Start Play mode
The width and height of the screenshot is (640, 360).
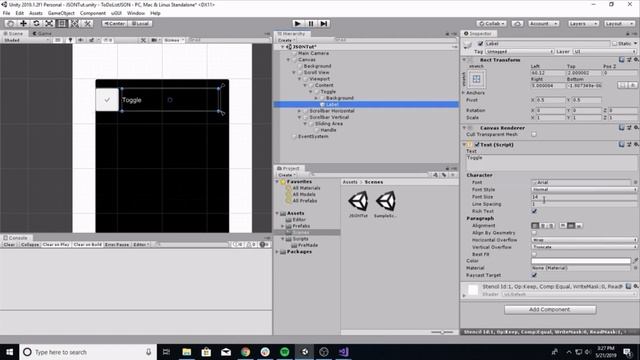click(x=298, y=24)
